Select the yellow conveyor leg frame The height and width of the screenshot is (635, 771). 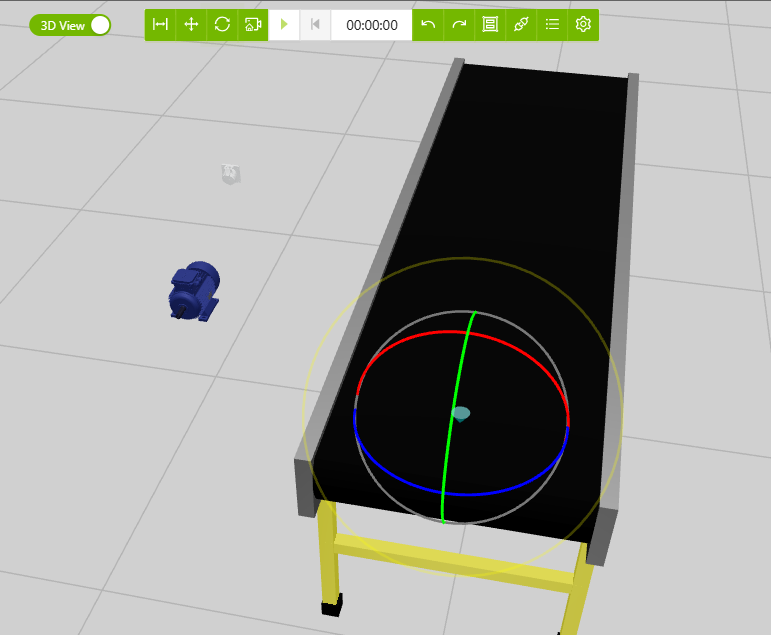pos(452,561)
